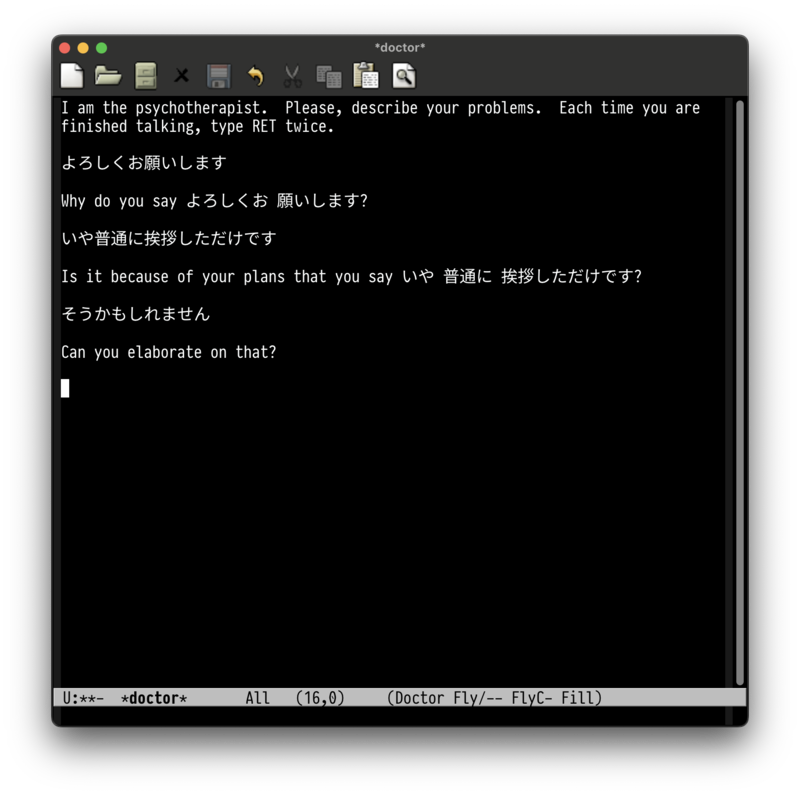800x795 pixels.
Task: Open a file using the folder icon
Action: click(108, 76)
